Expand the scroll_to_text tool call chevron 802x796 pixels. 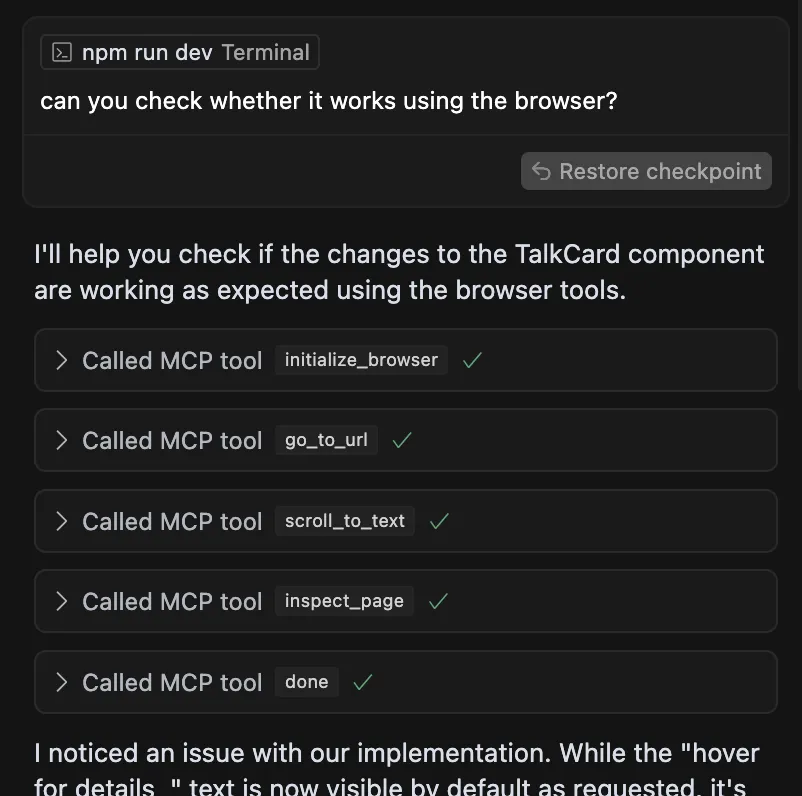click(62, 521)
